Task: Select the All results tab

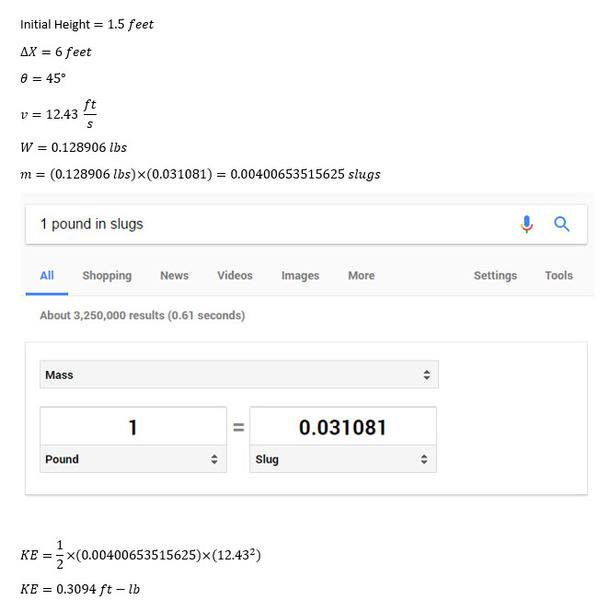Action: click(x=47, y=275)
